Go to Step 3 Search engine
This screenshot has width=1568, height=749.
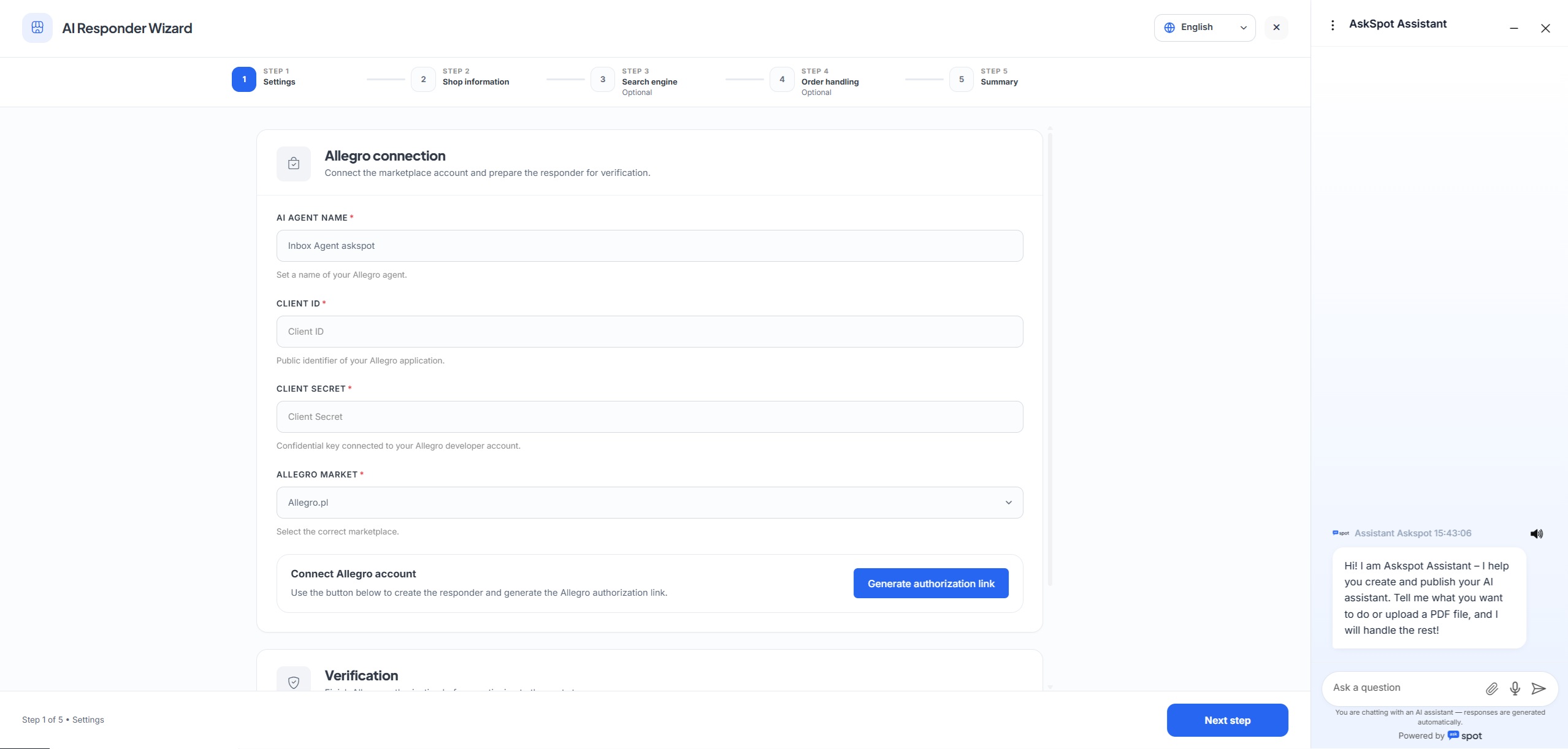click(634, 82)
